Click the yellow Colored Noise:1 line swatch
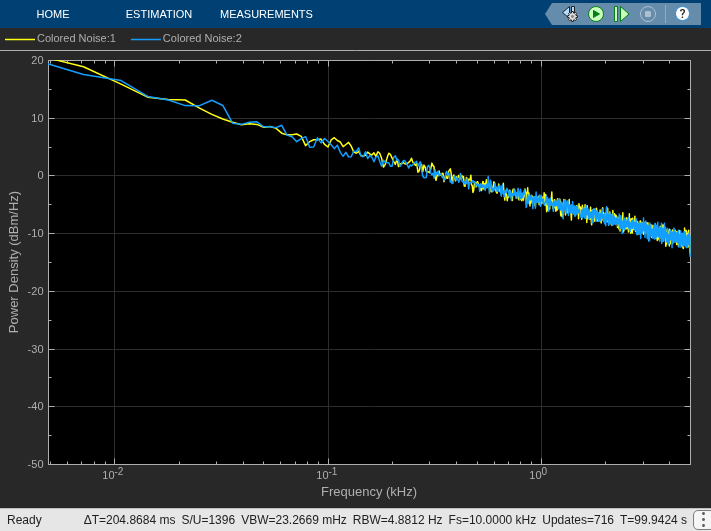Screen dimensions: 711x531 pyautogui.click(x=19, y=39)
